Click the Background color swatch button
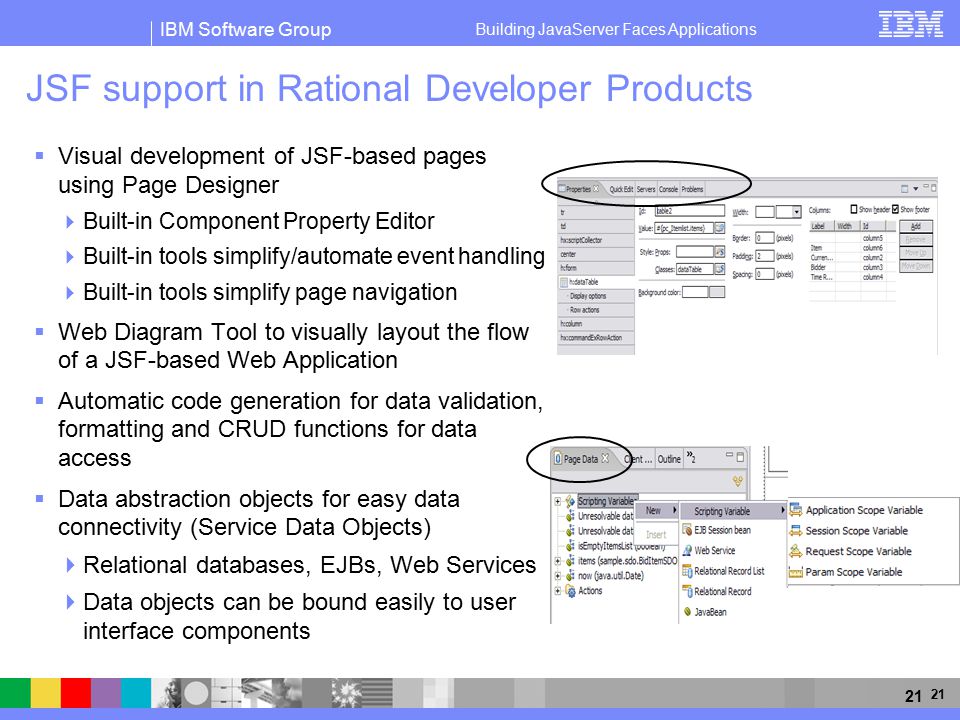The image size is (960, 720). [x=717, y=292]
